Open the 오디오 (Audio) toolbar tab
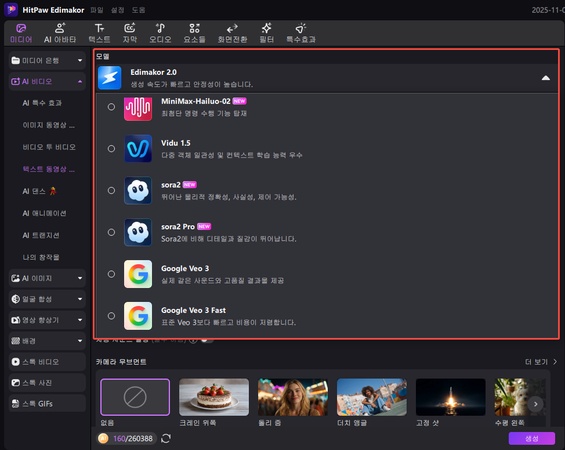This screenshot has width=565, height=450. (160, 33)
